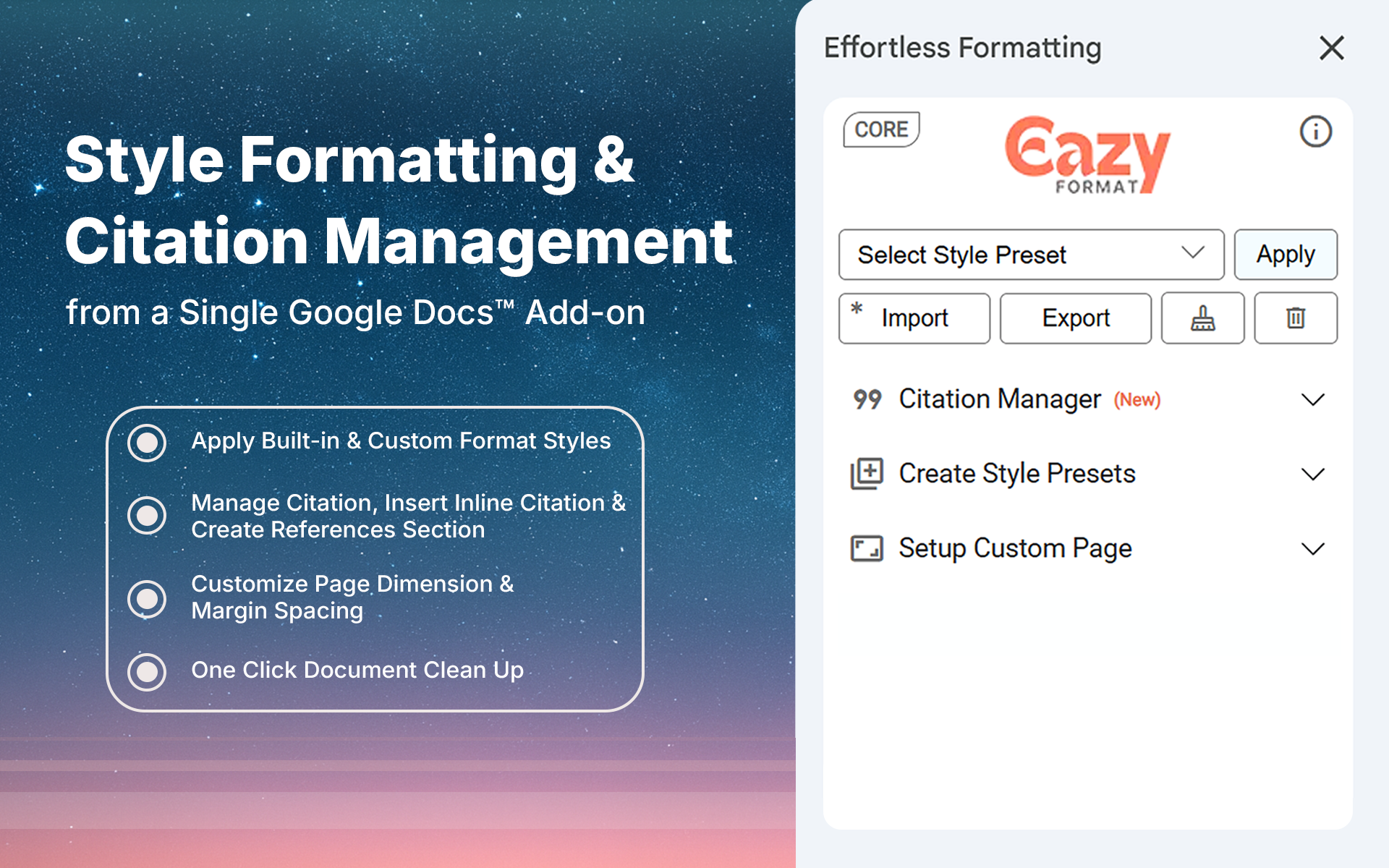Image resolution: width=1389 pixels, height=868 pixels.
Task: Click the clean-up broom icon button
Action: pos(1202,318)
